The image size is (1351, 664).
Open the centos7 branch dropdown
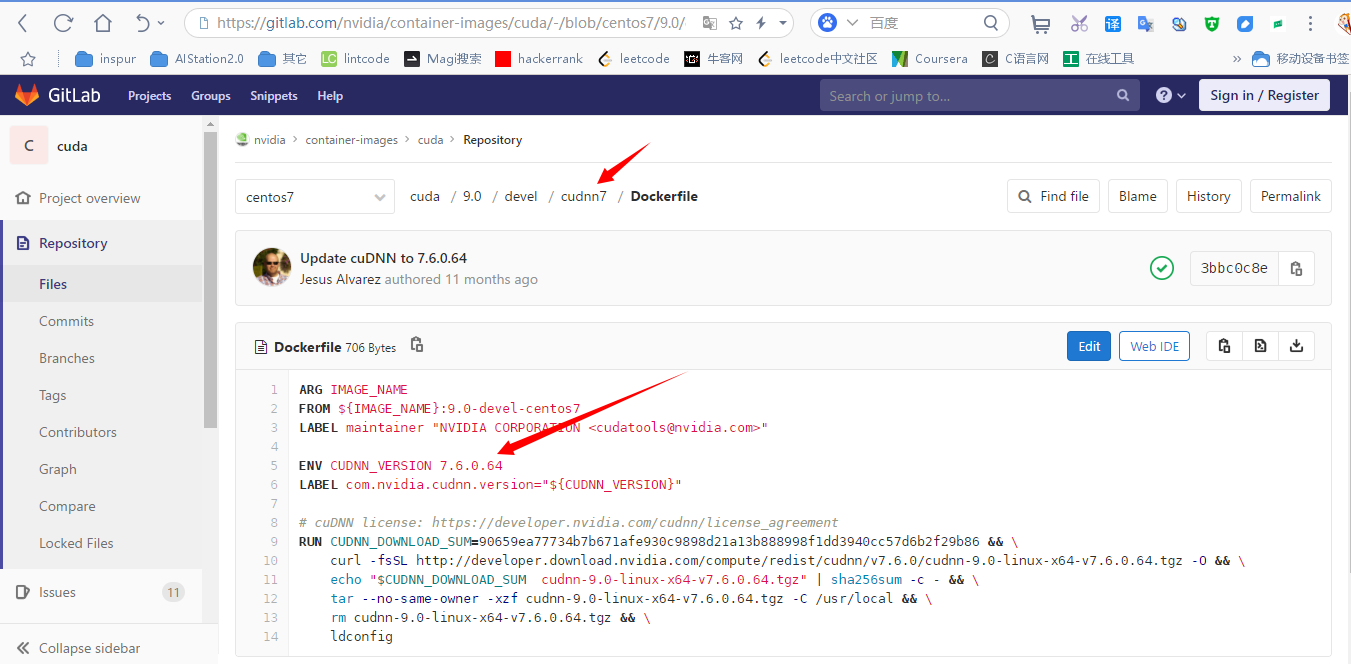(x=315, y=197)
